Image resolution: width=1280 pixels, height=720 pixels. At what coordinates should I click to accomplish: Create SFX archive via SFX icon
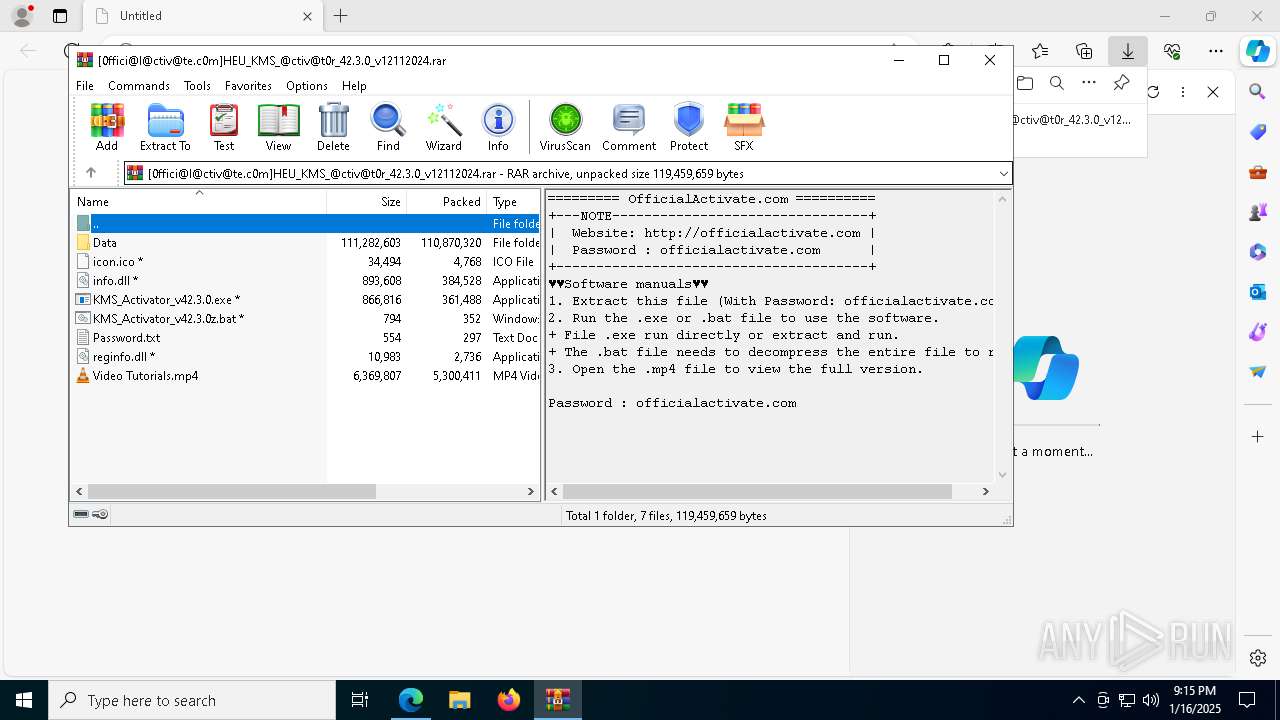coord(744,127)
